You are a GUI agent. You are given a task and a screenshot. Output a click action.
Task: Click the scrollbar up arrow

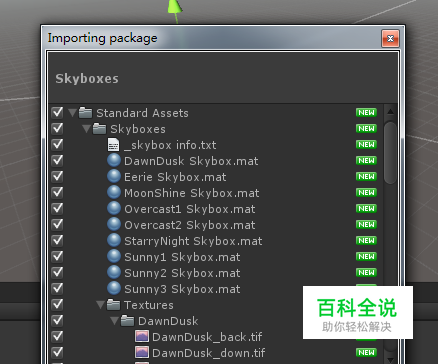[390, 112]
